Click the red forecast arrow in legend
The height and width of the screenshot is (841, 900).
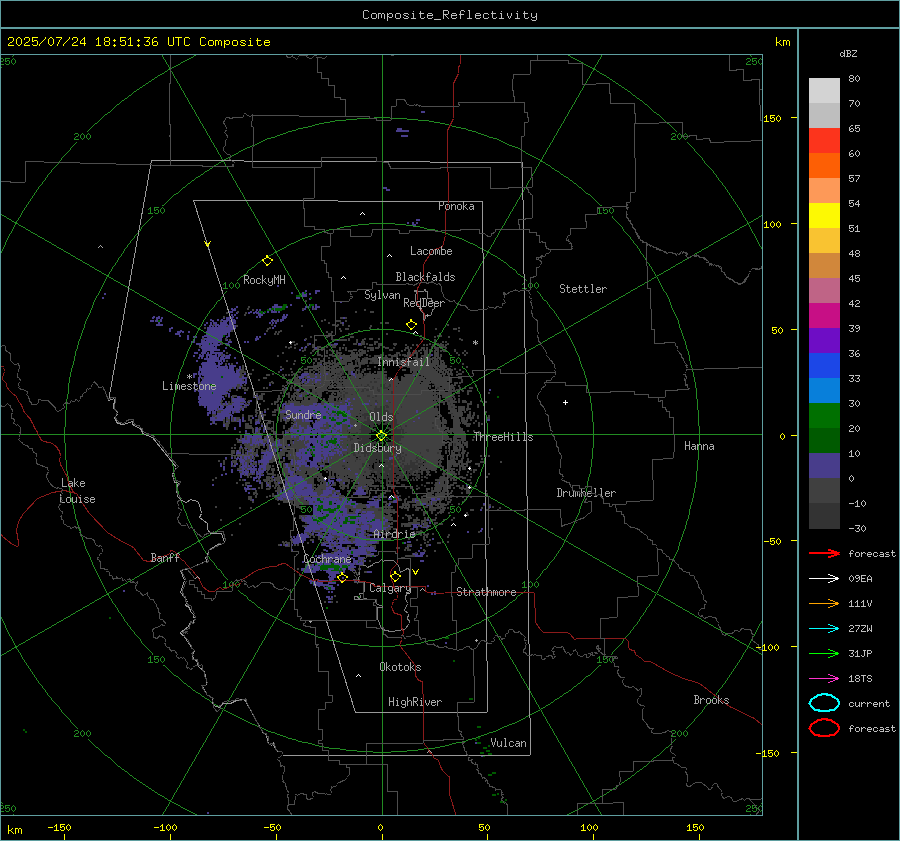point(824,553)
